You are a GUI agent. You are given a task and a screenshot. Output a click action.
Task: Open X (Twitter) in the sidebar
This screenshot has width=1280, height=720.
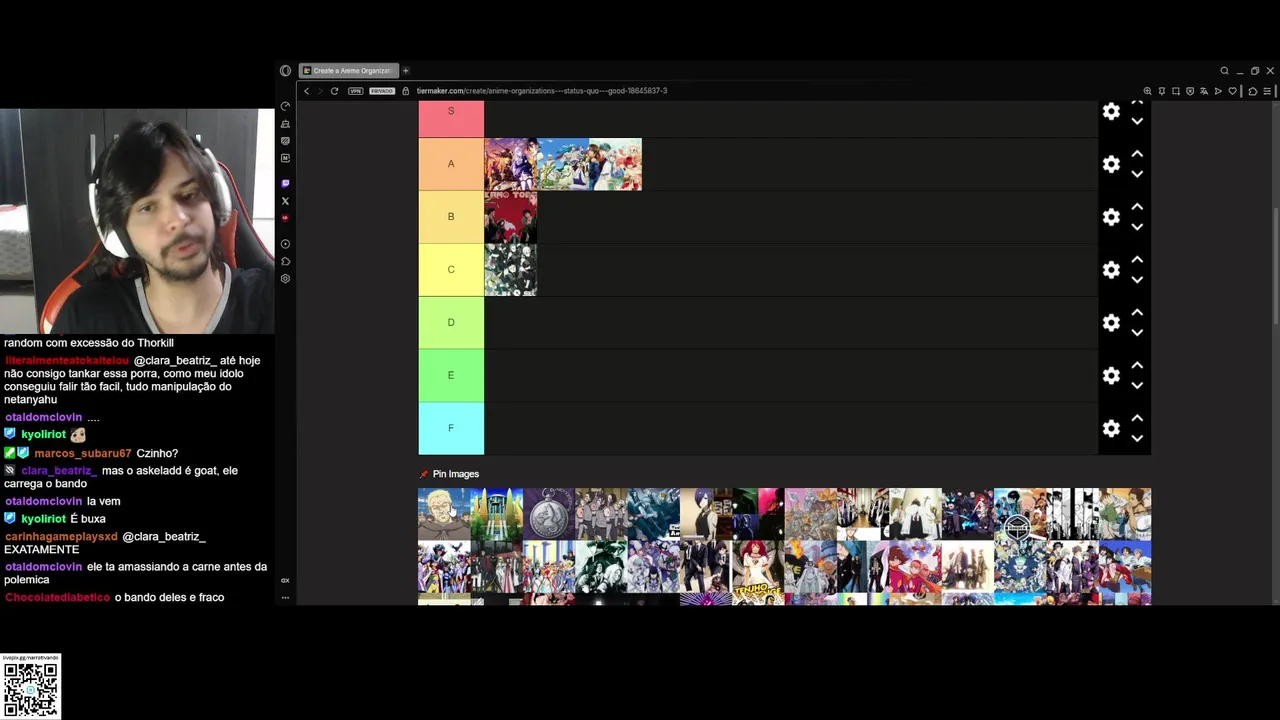tap(285, 201)
